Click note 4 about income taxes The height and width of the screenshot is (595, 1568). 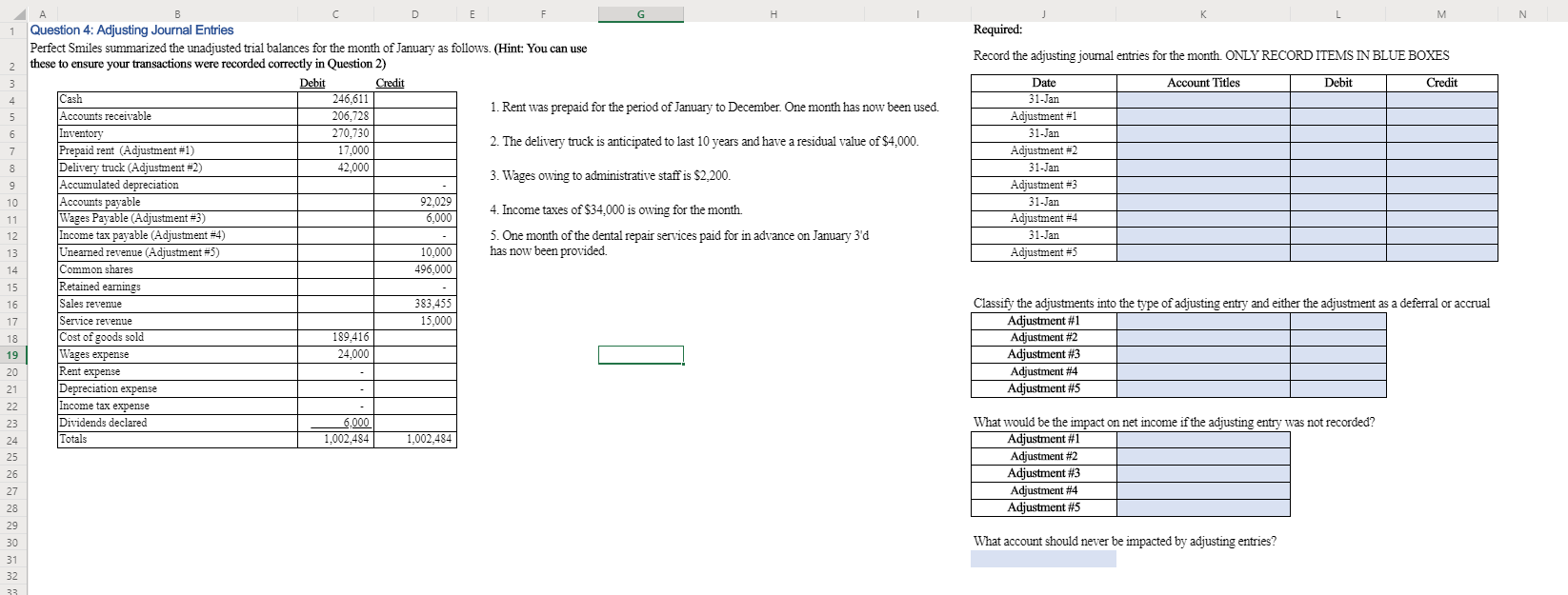click(x=615, y=210)
